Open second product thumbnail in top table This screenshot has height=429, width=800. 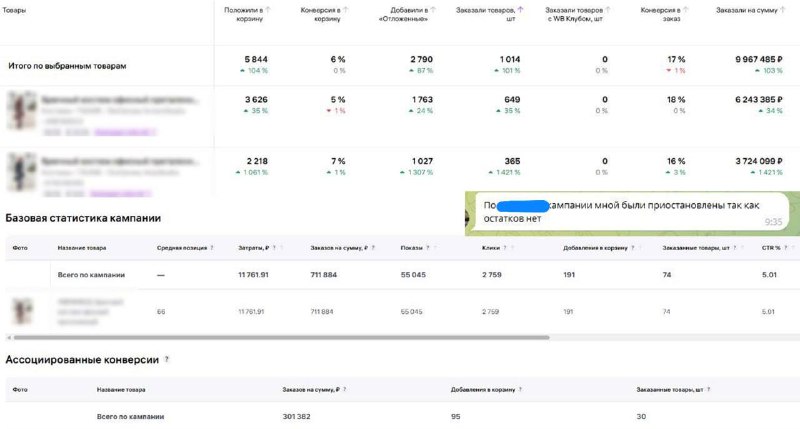point(20,170)
